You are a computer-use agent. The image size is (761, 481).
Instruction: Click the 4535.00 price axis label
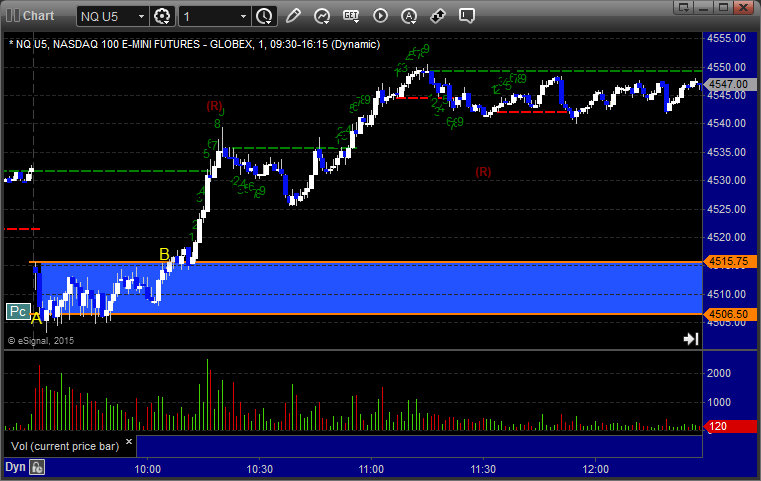[727, 152]
